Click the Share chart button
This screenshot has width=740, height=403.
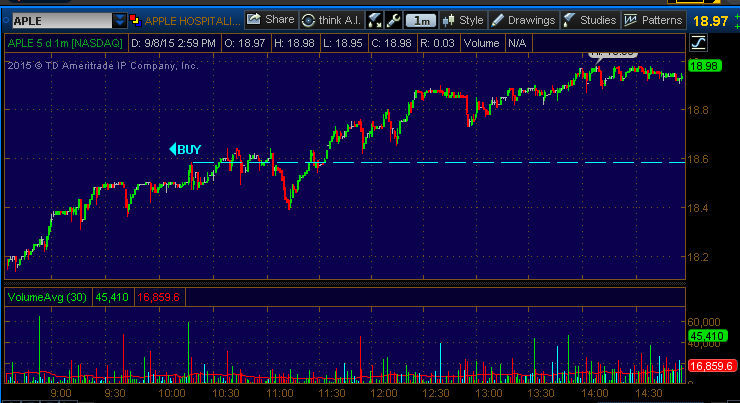270,19
